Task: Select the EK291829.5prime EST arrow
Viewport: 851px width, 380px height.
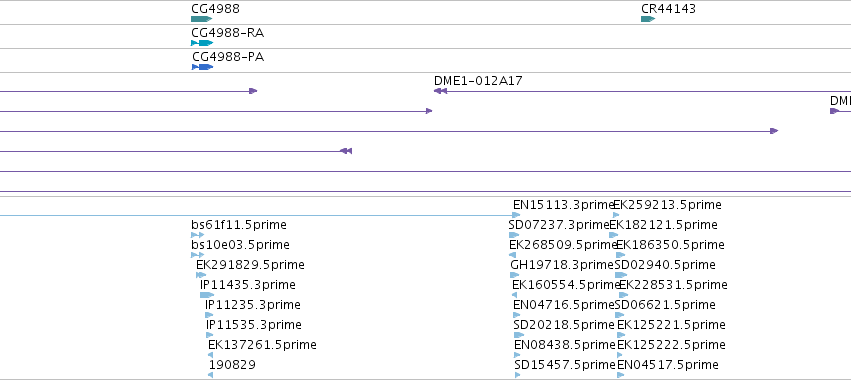Action: (201, 275)
